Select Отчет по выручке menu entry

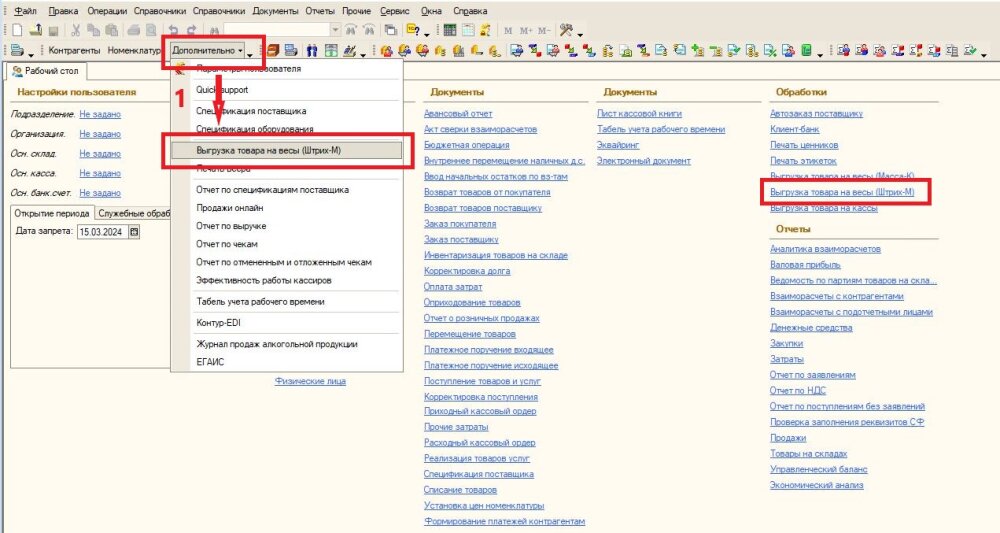click(286, 226)
